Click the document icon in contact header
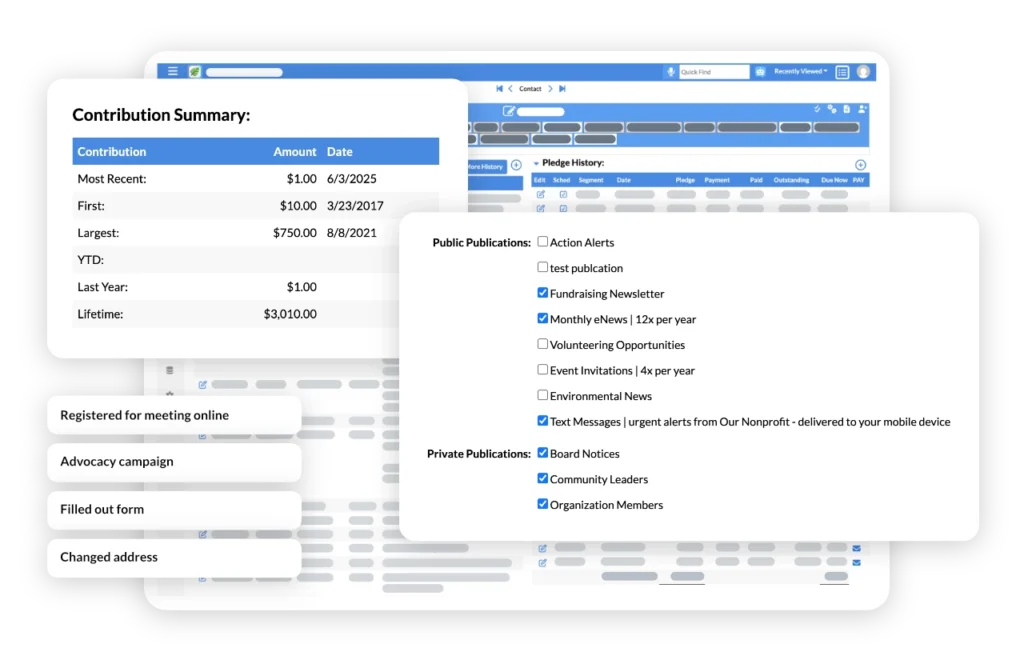This screenshot has width=1024, height=664. point(847,109)
